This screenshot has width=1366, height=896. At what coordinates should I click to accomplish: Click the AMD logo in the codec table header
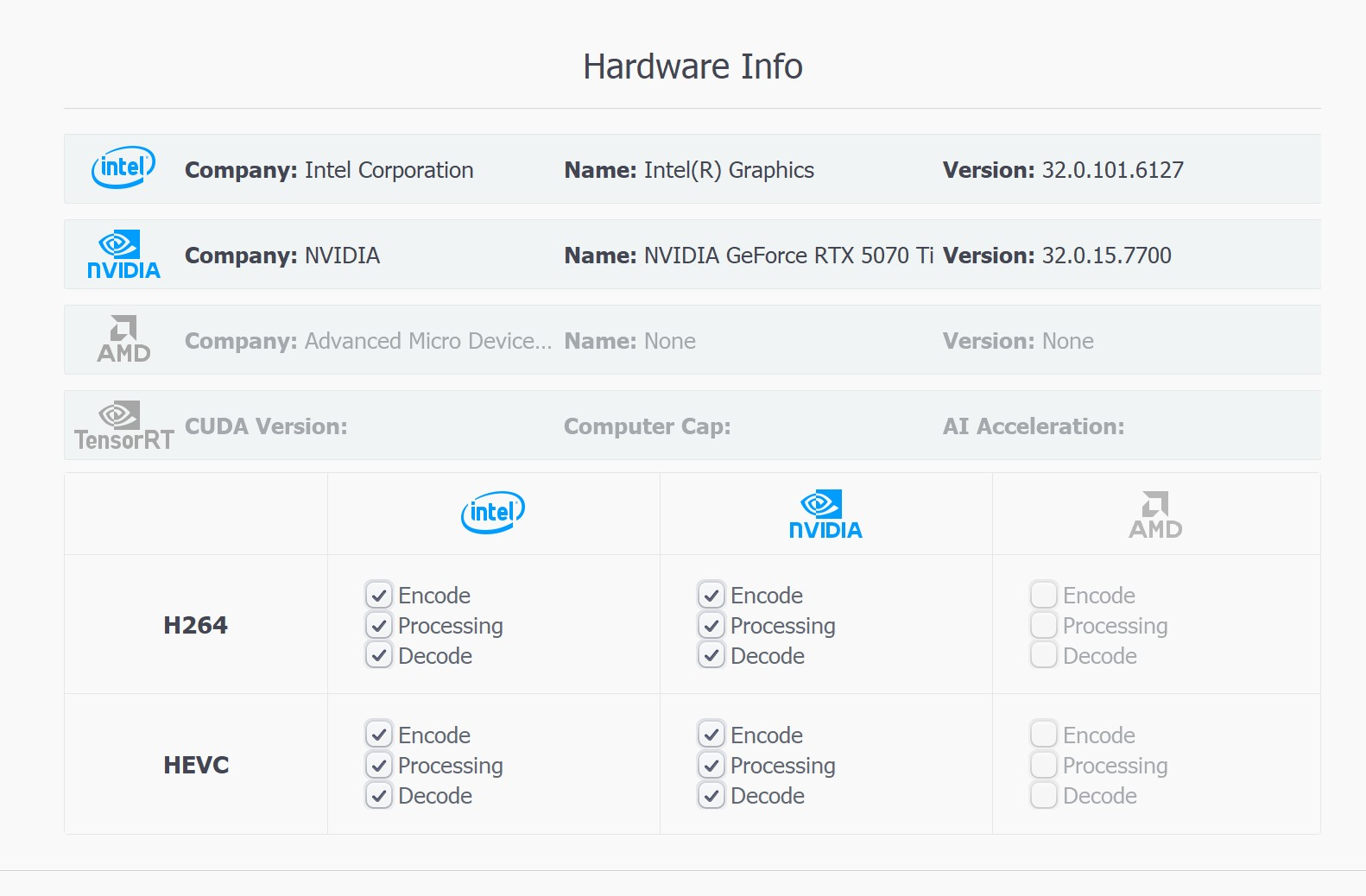pos(1155,514)
